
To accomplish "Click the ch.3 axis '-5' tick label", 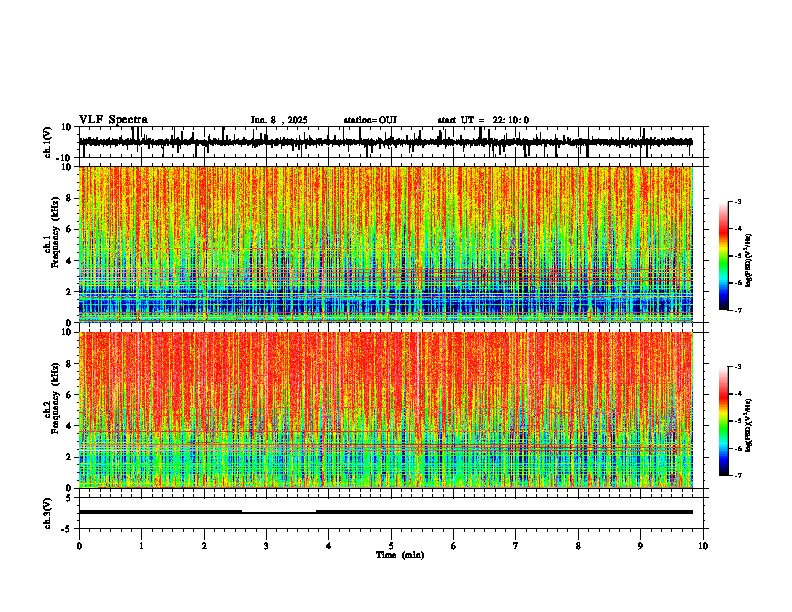I will pos(67,529).
